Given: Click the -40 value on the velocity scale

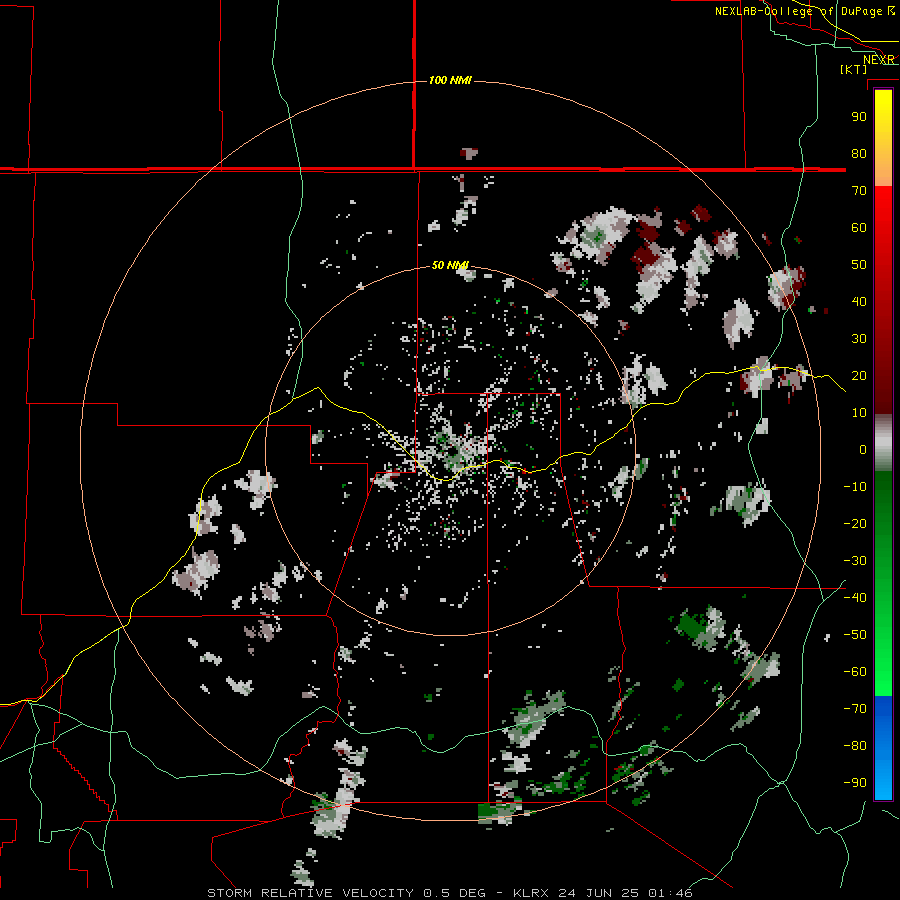Looking at the screenshot, I should [855, 598].
